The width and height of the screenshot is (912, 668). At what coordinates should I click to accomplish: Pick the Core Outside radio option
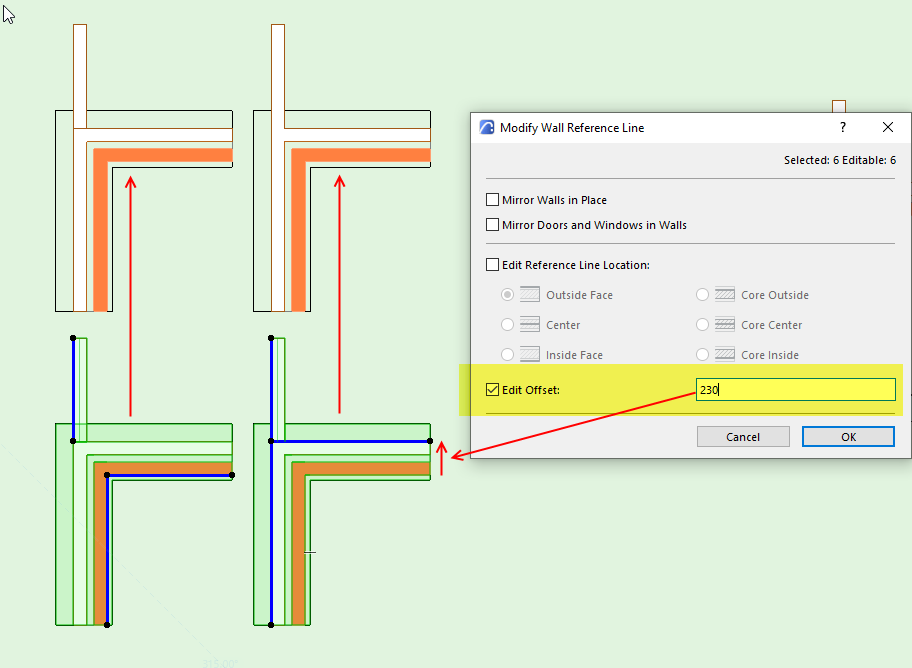(702, 294)
